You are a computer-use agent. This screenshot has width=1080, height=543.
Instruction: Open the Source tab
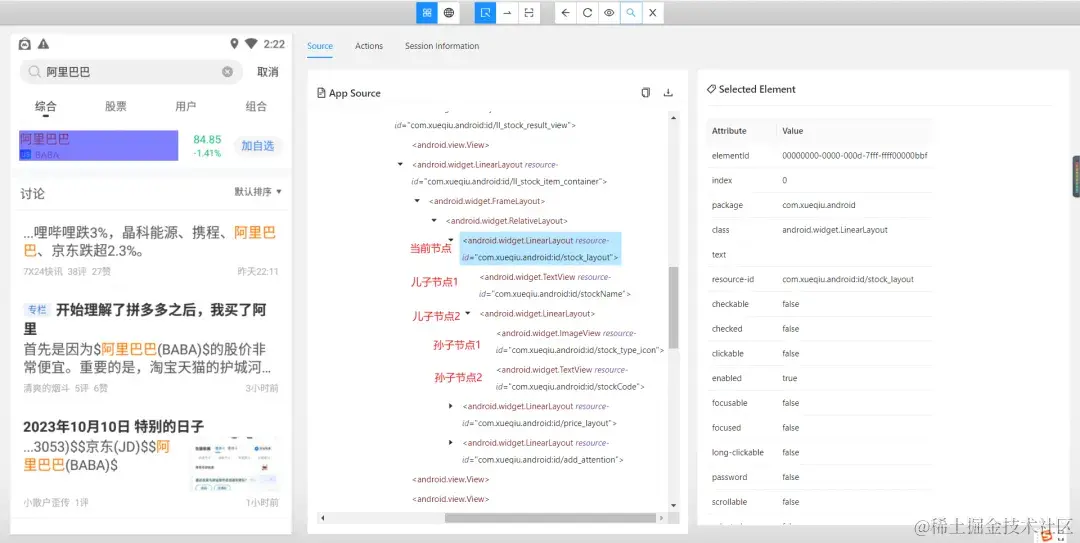(x=320, y=46)
